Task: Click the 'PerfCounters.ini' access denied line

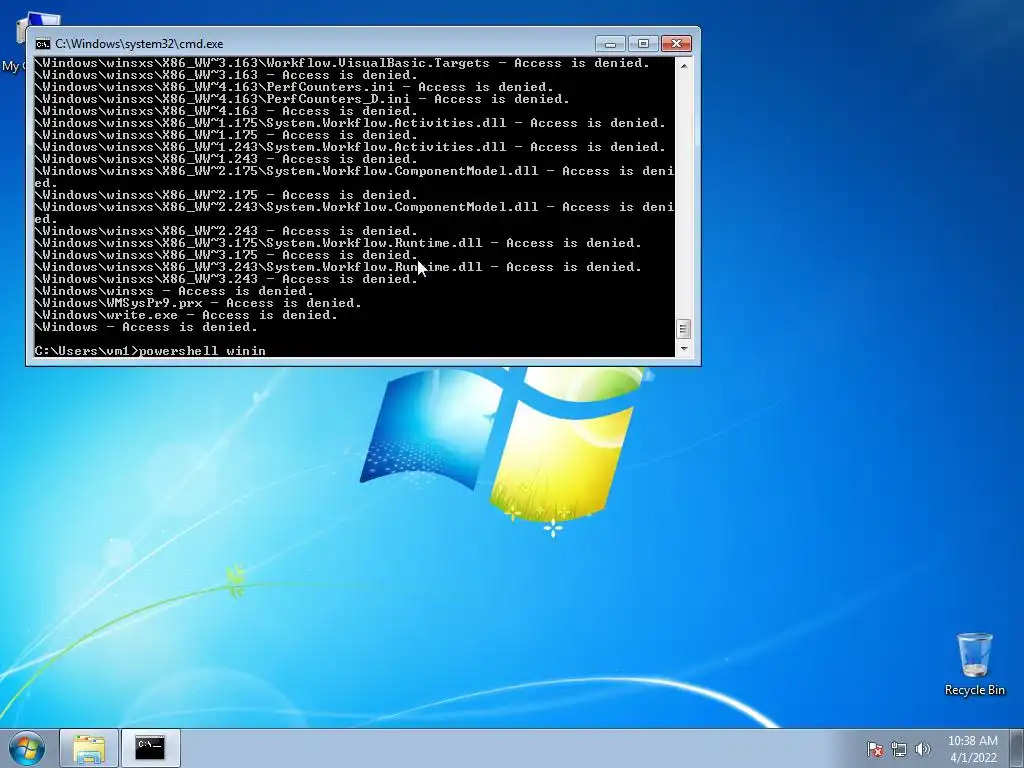Action: pos(294,87)
